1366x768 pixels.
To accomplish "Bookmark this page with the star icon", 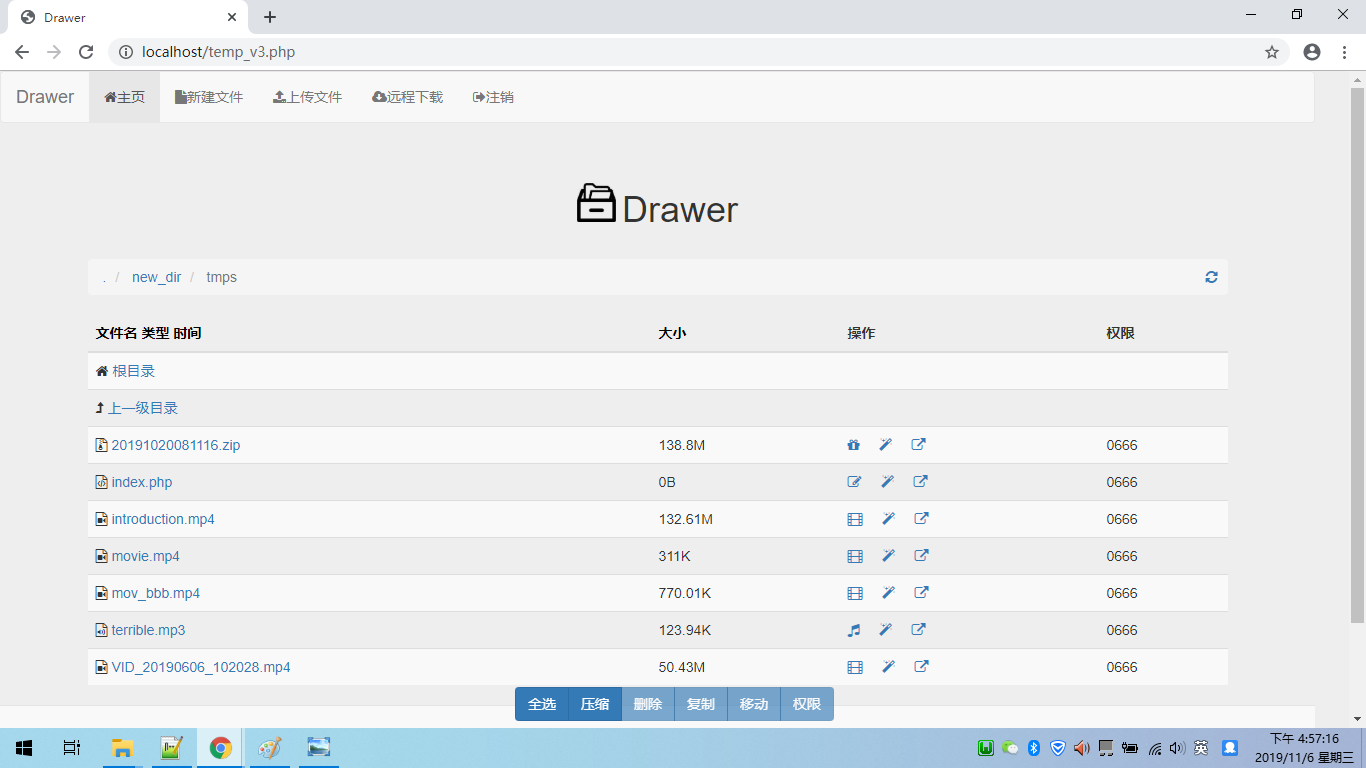I will [x=1272, y=52].
